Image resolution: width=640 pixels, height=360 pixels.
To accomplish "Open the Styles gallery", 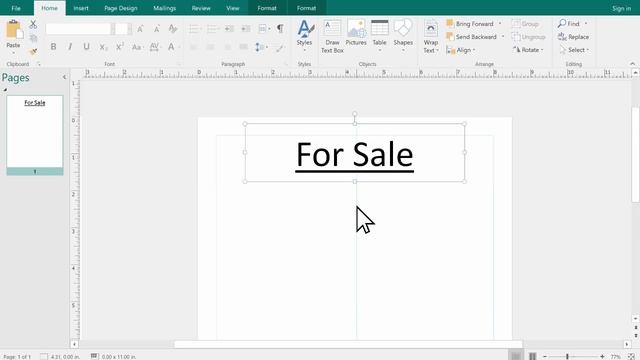I will click(305, 36).
